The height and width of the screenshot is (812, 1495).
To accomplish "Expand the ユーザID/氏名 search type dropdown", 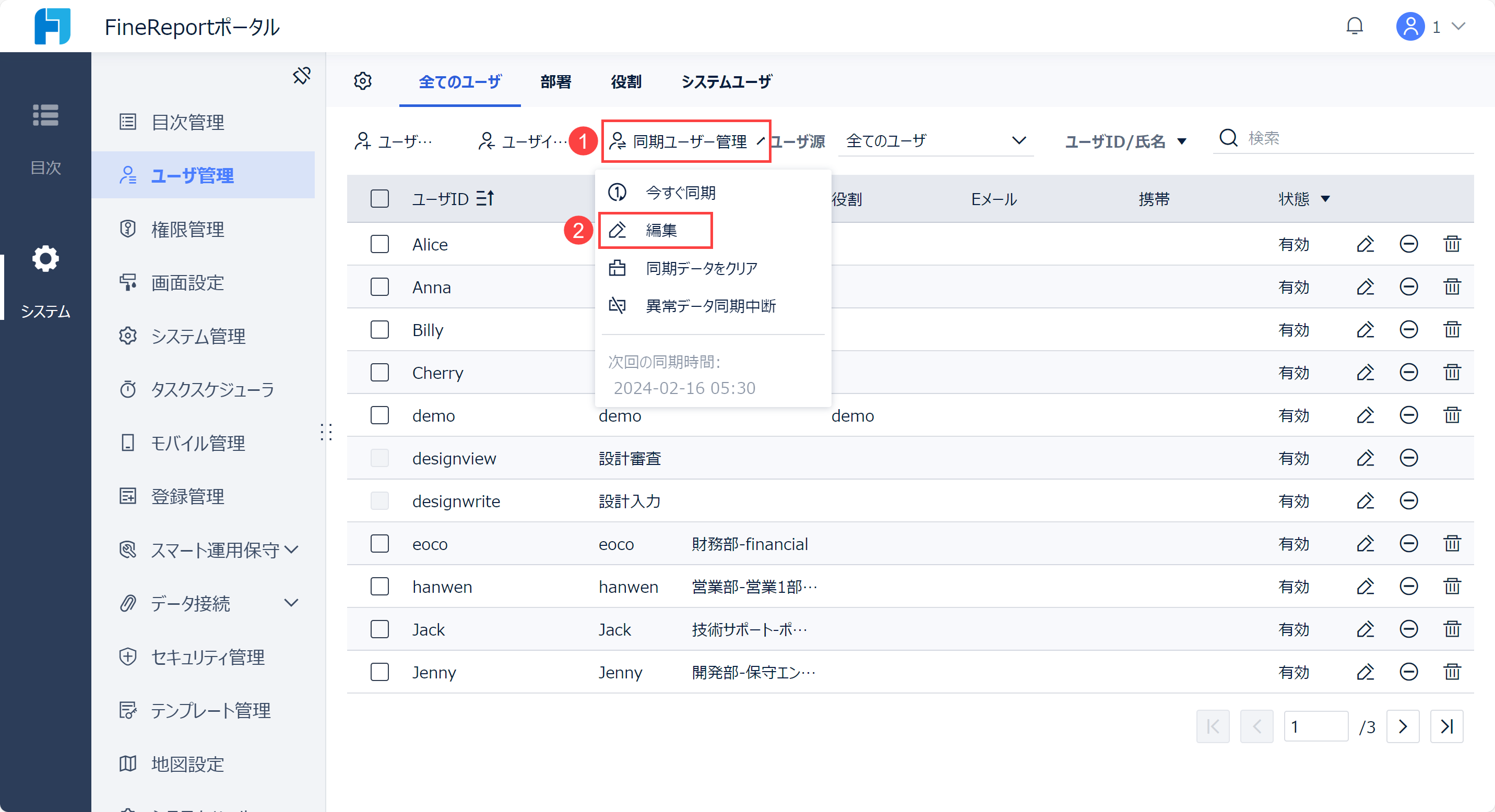I will tap(1125, 141).
